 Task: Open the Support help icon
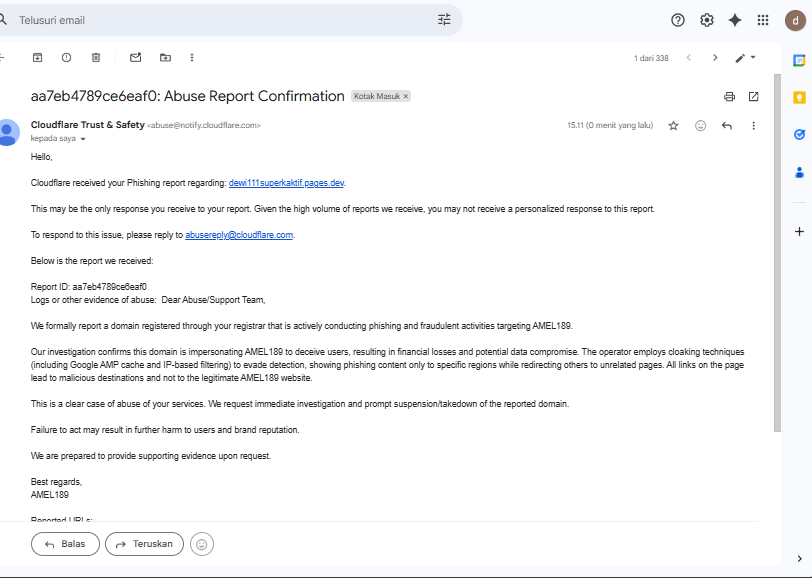pos(677,20)
